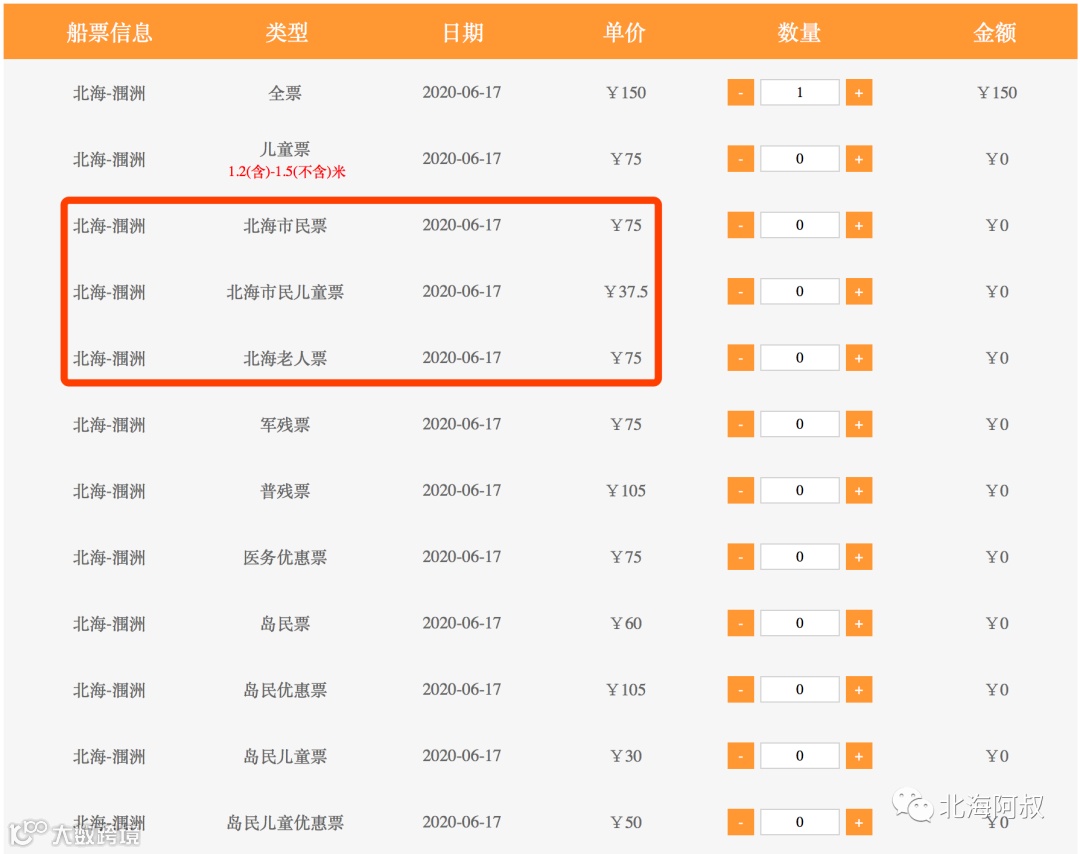Image resolution: width=1080 pixels, height=854 pixels.
Task: Select the 北海市民儿童票 type label
Action: pos(285,292)
